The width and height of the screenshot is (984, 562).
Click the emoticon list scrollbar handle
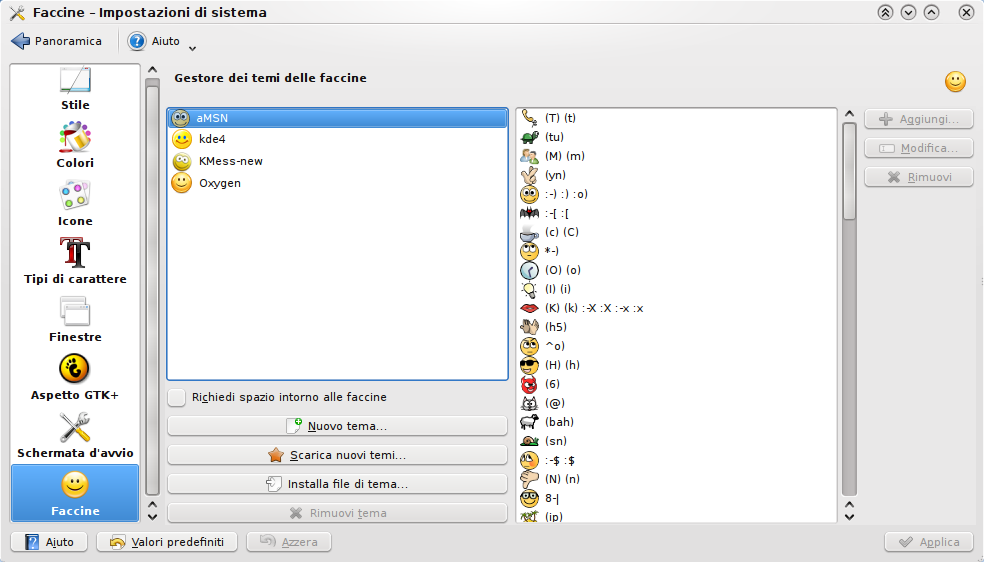pos(849,171)
